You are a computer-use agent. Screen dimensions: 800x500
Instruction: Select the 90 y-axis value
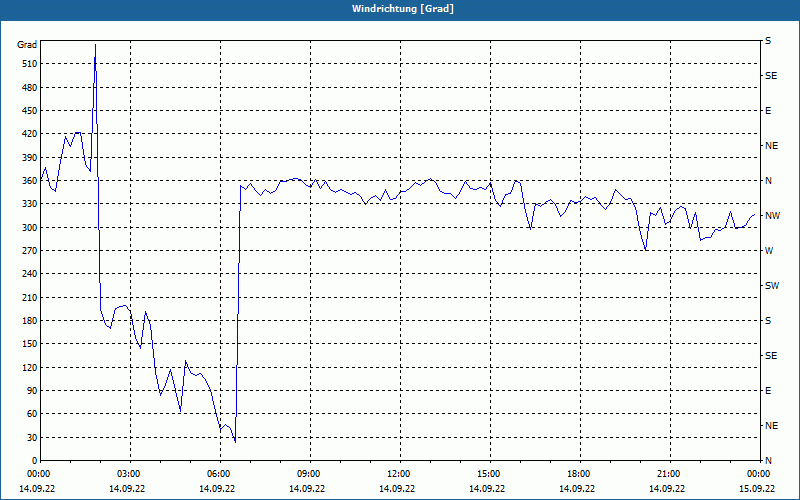point(32,391)
